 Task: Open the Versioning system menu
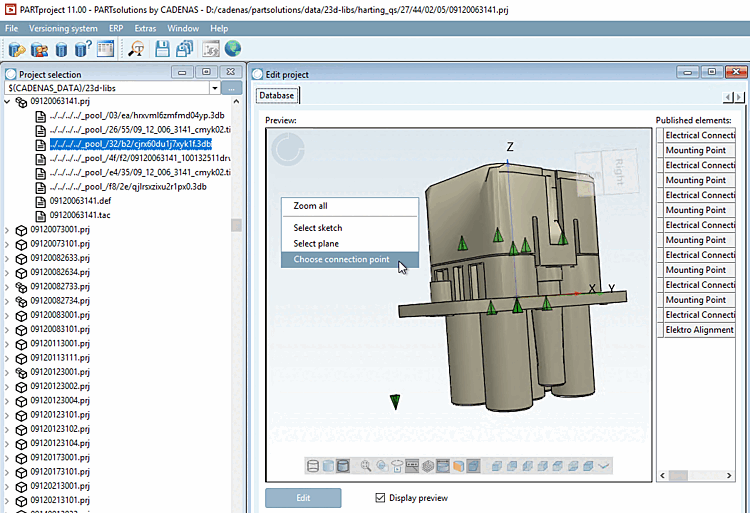64,28
